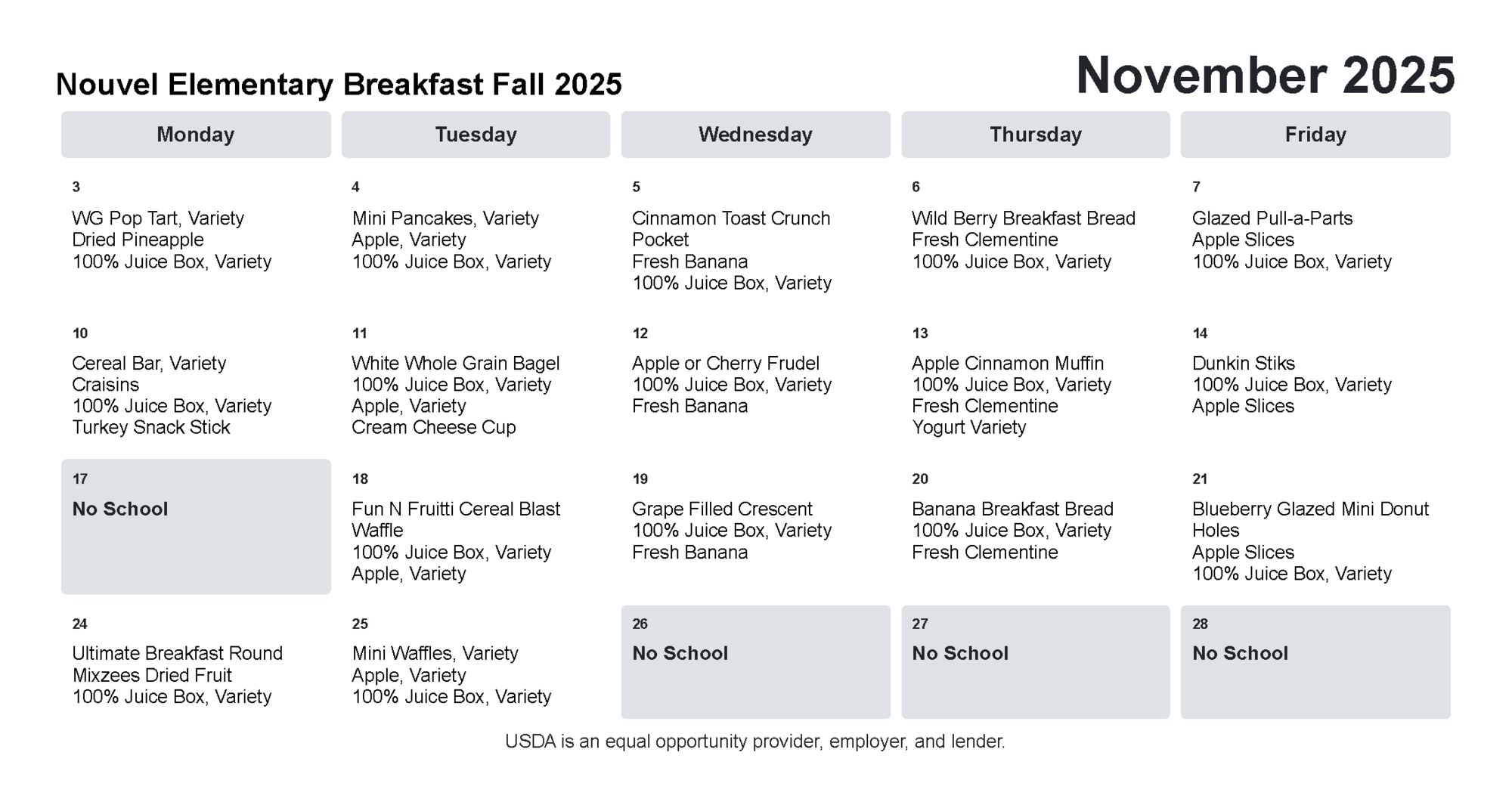Select Nouvel Elementary Breakfast Fall 2025 heading
This screenshot has width=1512, height=802.
click(339, 85)
